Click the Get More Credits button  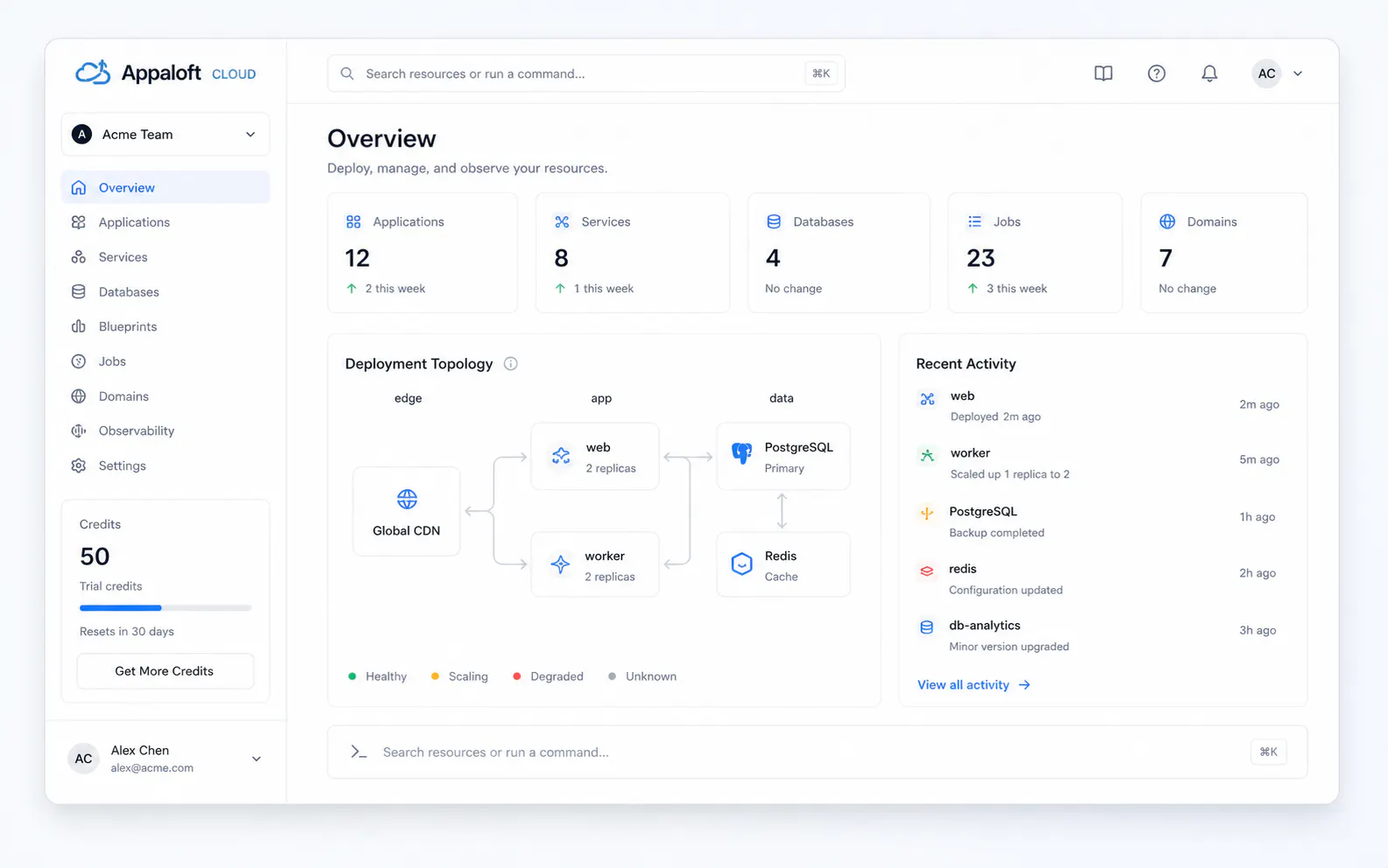click(165, 671)
